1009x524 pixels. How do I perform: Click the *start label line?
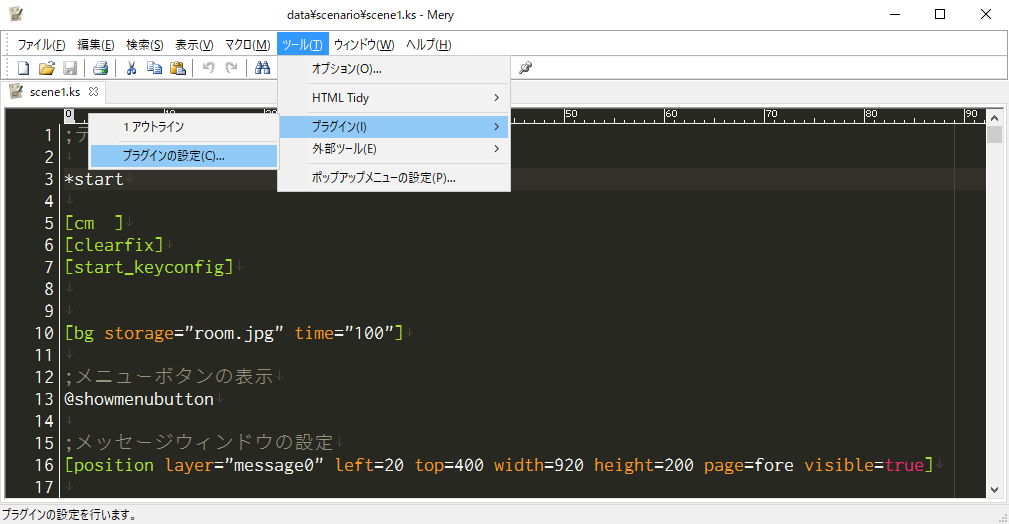pyautogui.click(x=94, y=180)
